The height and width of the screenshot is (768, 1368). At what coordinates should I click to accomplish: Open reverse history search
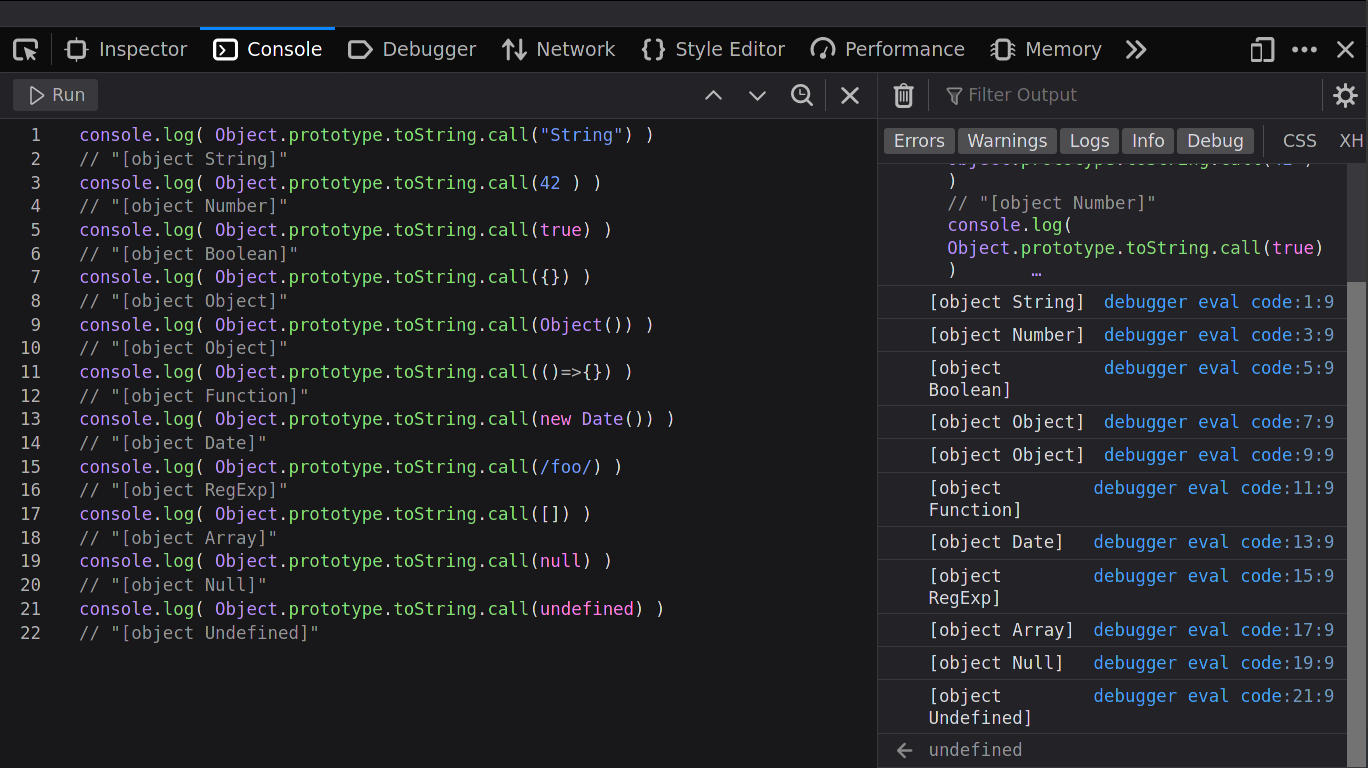[802, 95]
